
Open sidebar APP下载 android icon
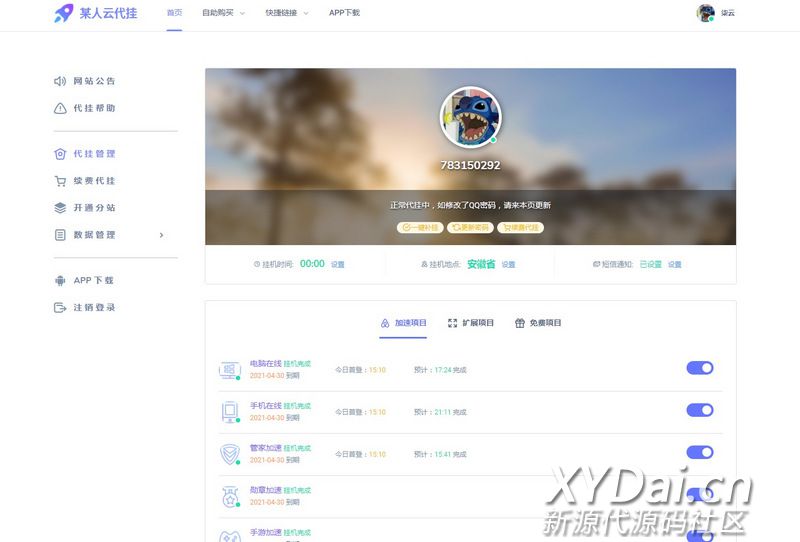[60, 280]
